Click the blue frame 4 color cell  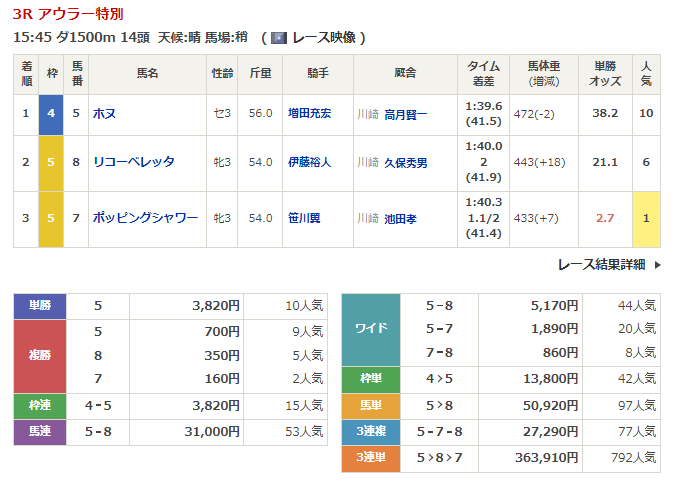click(x=51, y=114)
